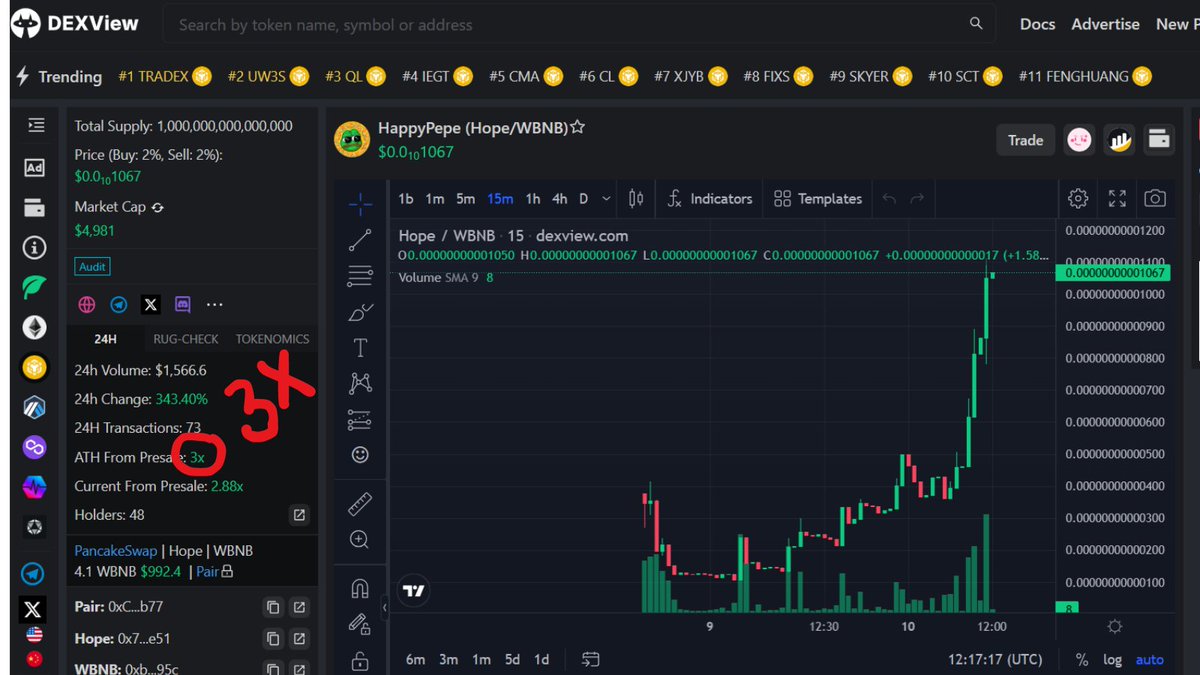Toggle the log scale
Image resolution: width=1200 pixels, height=675 pixels.
tap(1113, 659)
